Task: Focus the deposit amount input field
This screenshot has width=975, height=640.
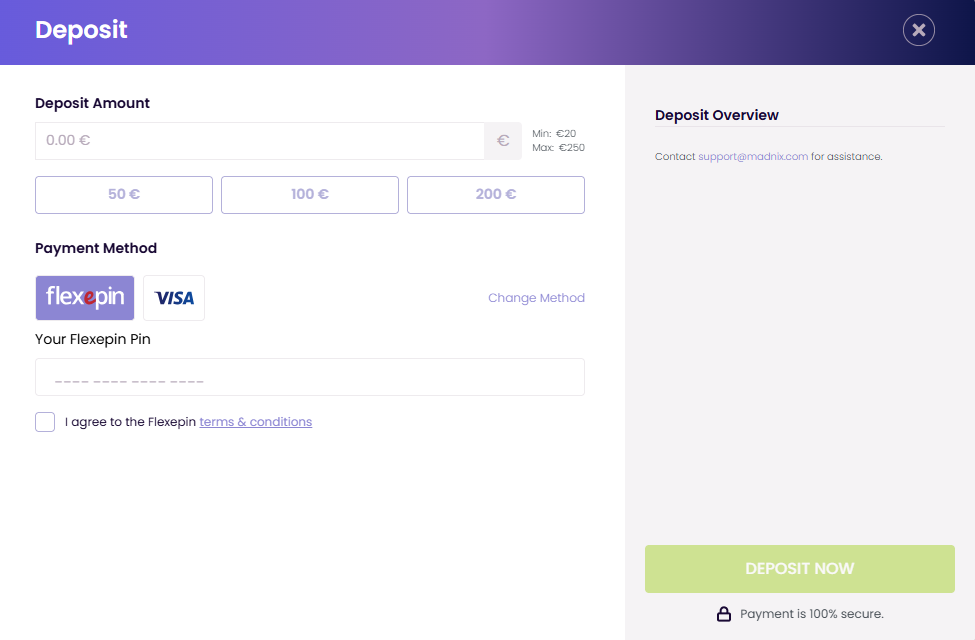Action: pos(260,141)
